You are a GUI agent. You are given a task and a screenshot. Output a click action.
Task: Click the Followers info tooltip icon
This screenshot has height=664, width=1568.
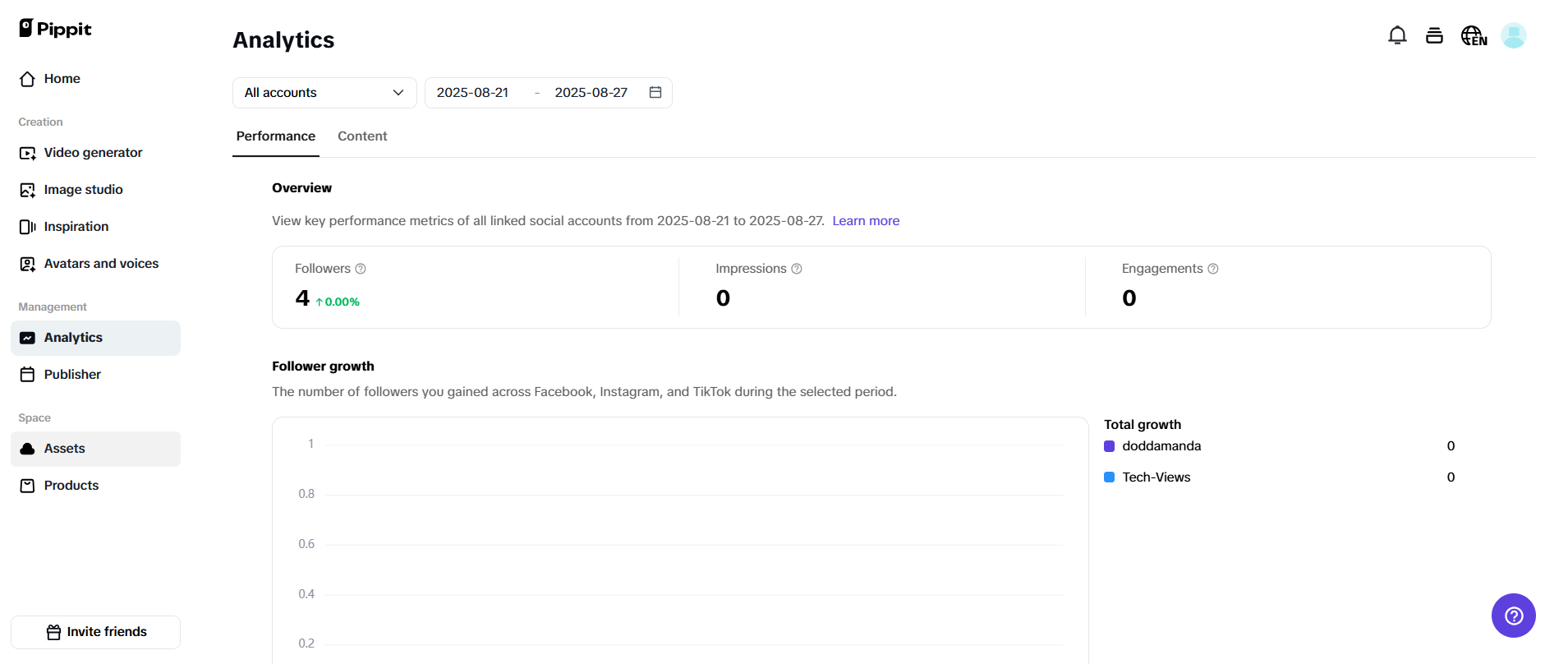(361, 269)
